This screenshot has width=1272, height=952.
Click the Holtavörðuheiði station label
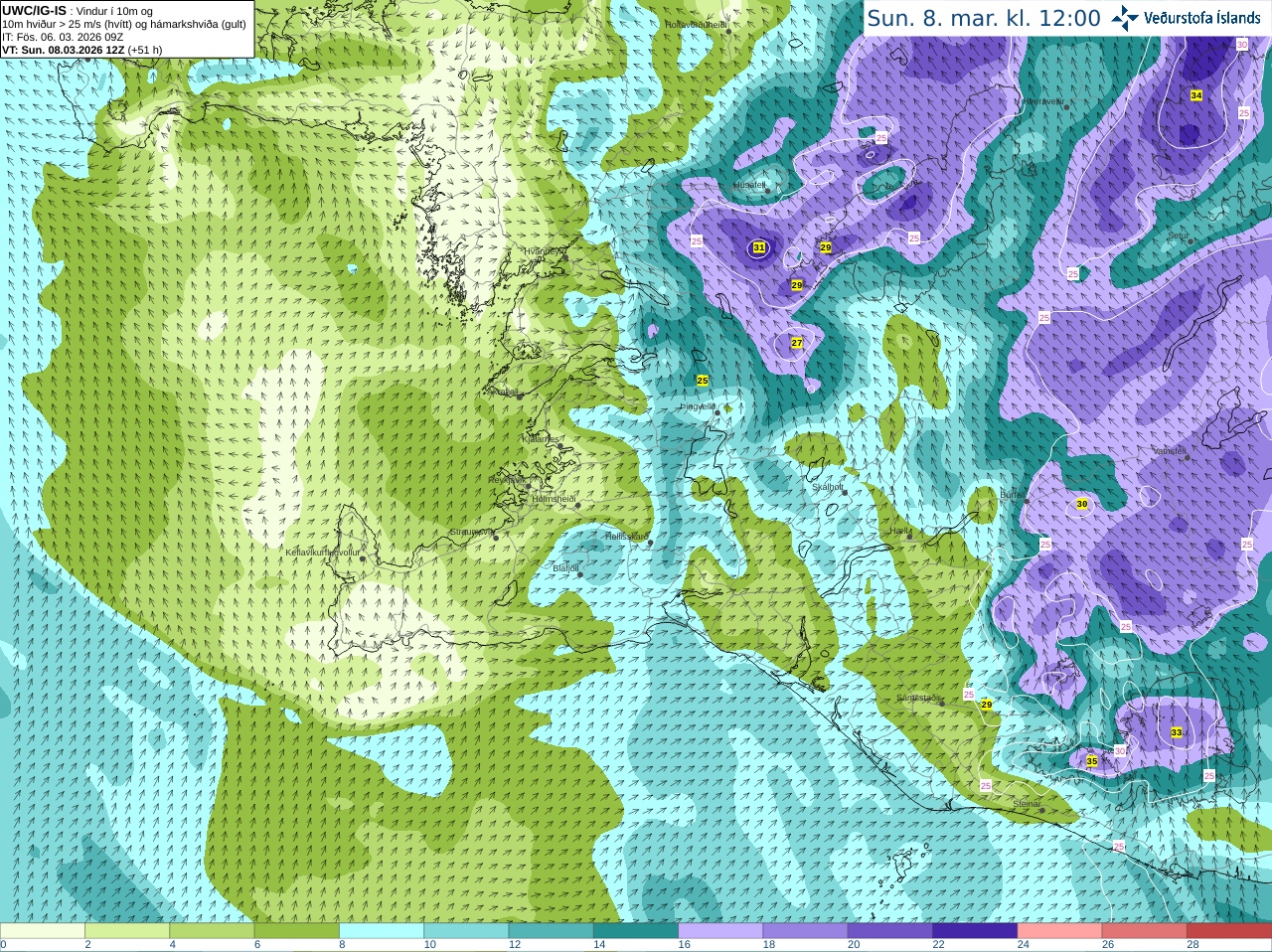point(696,24)
